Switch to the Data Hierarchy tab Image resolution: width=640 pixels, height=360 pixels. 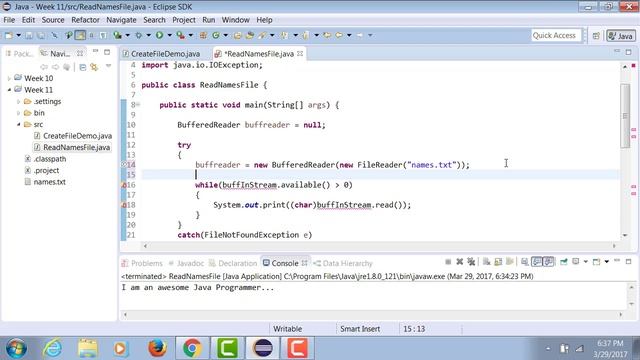click(x=343, y=263)
